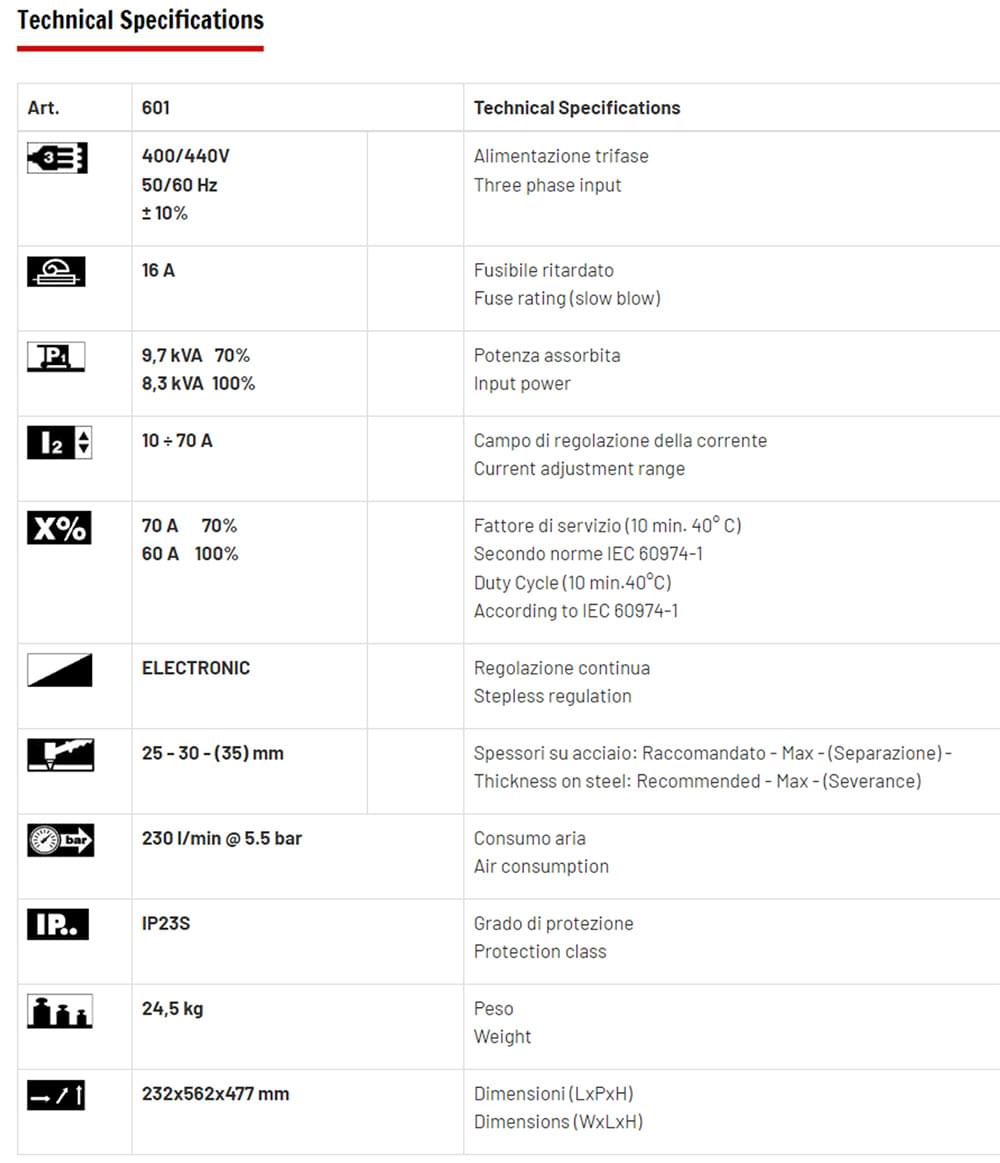Click the P1 input power icon

[x=57, y=357]
